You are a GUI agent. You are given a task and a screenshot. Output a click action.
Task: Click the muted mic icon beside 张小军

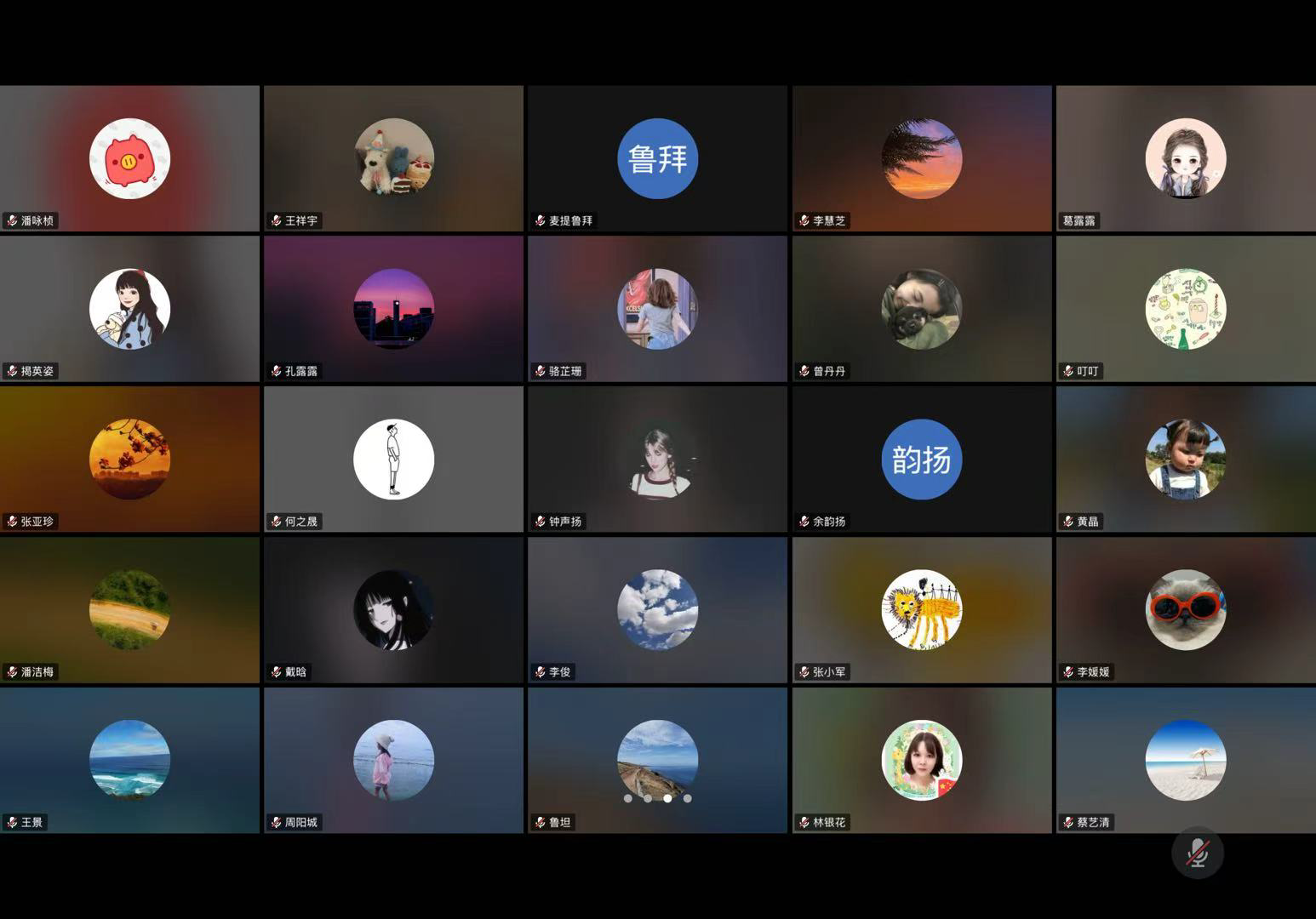click(x=804, y=672)
